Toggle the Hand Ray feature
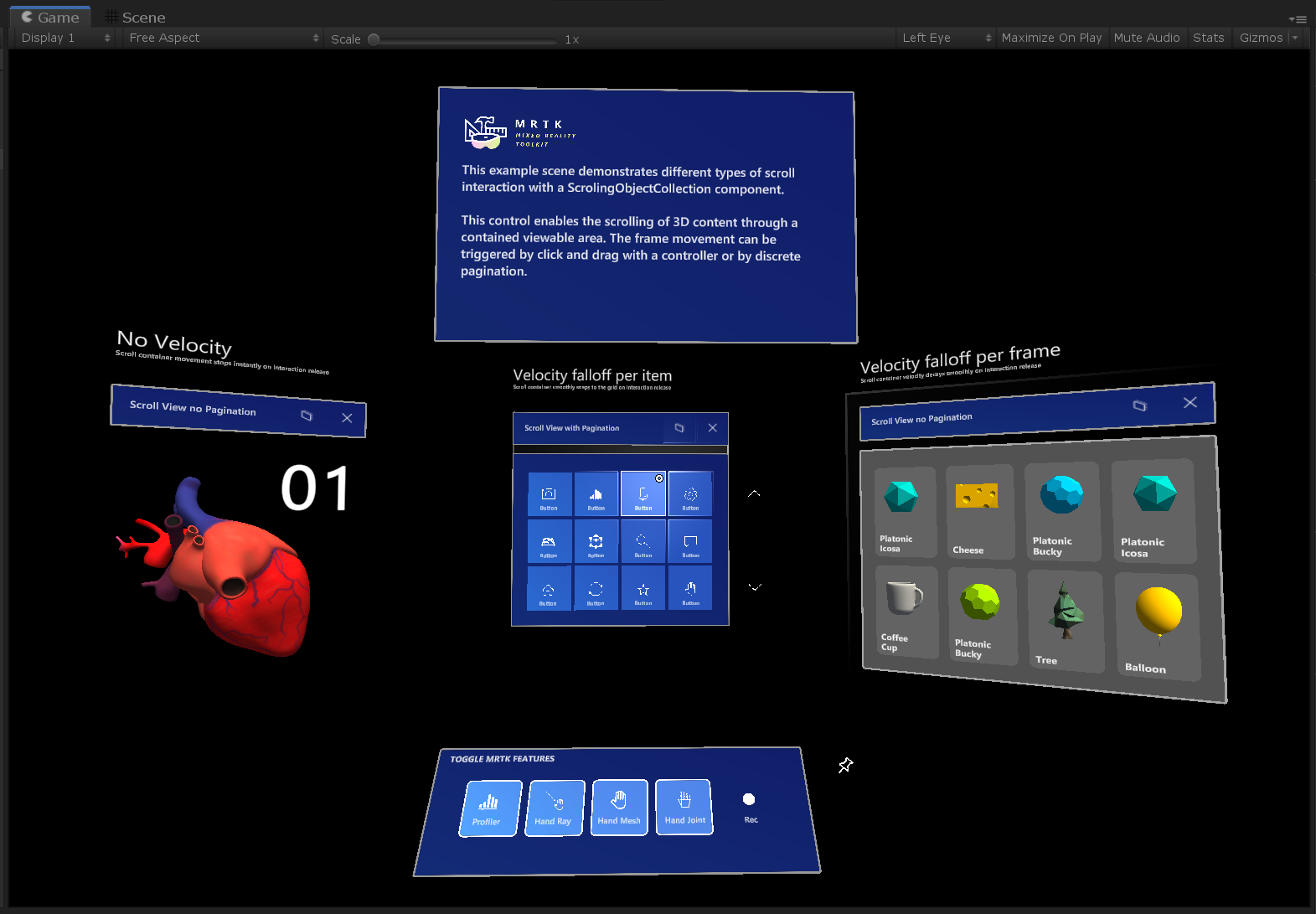This screenshot has height=914, width=1316. [x=555, y=808]
